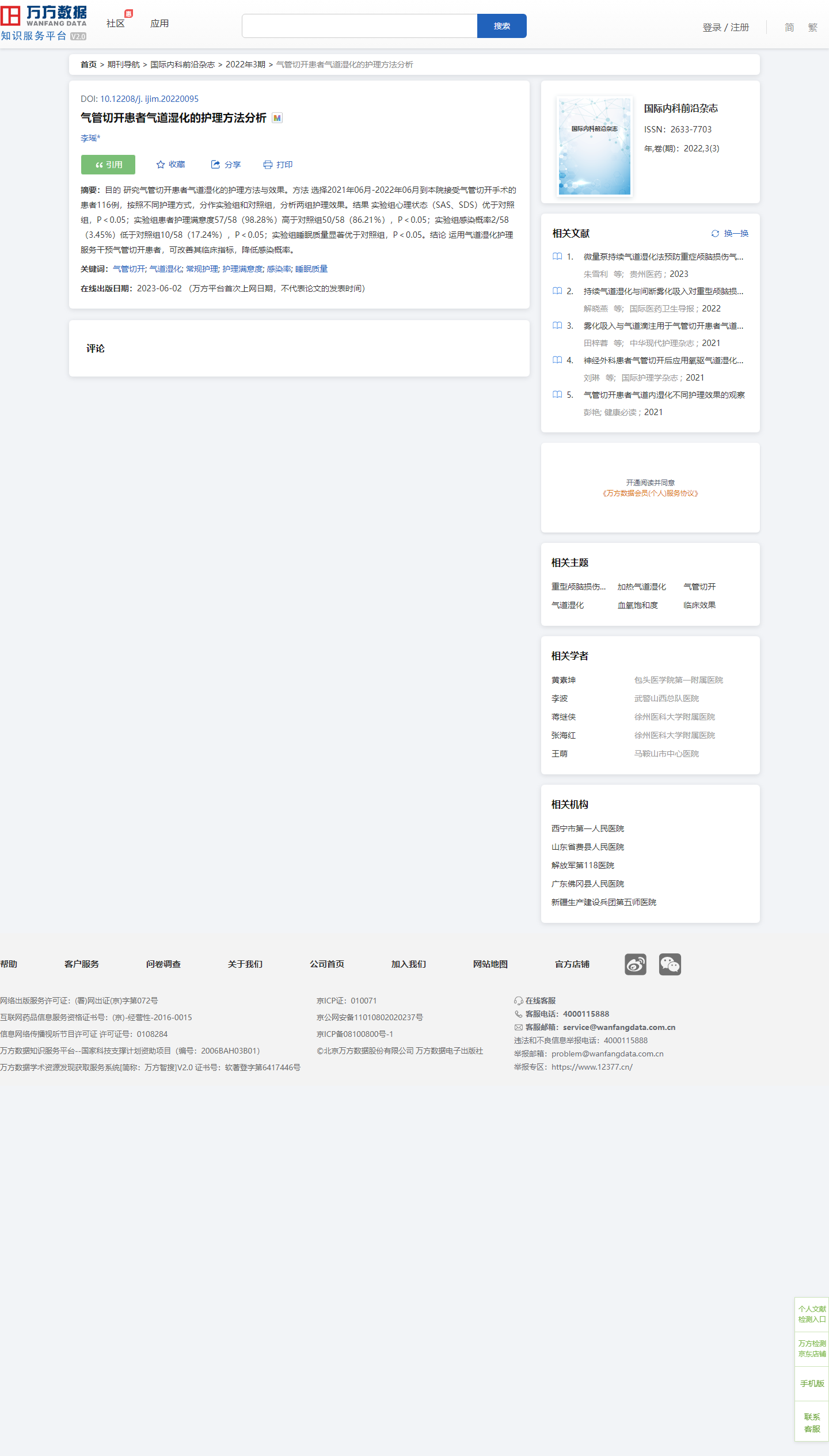Open related article 气道内湿化不同护理效果

(x=664, y=394)
